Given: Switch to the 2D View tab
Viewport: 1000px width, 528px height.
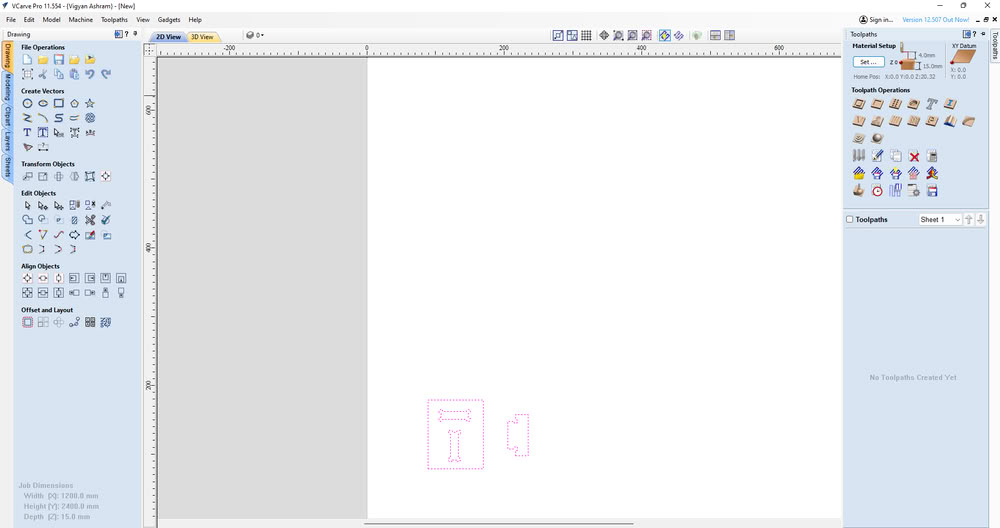Looking at the screenshot, I should [168, 37].
